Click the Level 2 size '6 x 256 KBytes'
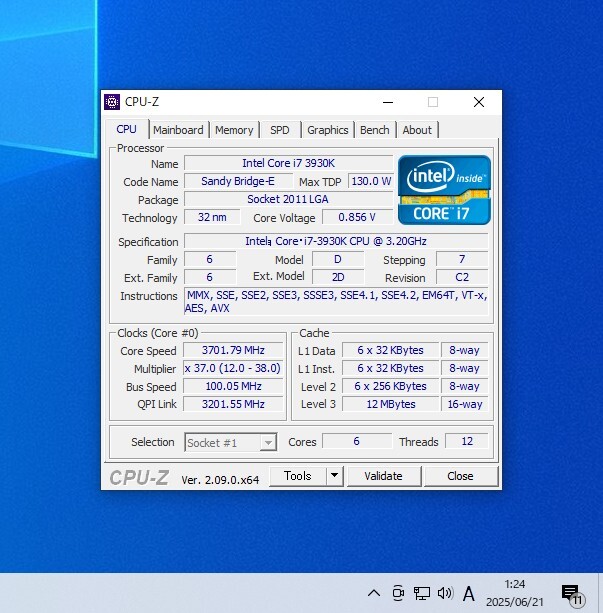Image resolution: width=603 pixels, height=613 pixels. click(390, 386)
